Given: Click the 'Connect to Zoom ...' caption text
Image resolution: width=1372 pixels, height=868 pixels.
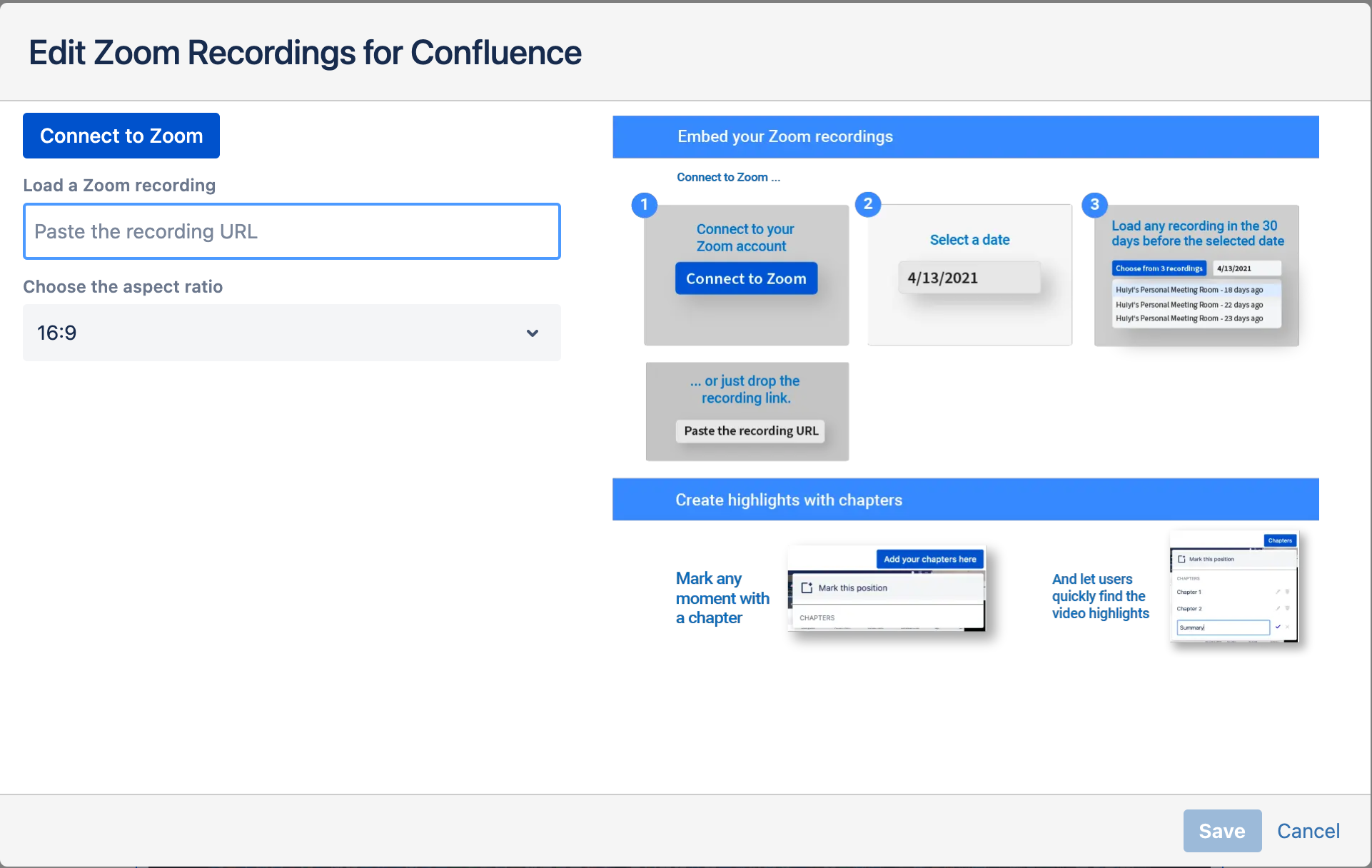Looking at the screenshot, I should [x=729, y=177].
